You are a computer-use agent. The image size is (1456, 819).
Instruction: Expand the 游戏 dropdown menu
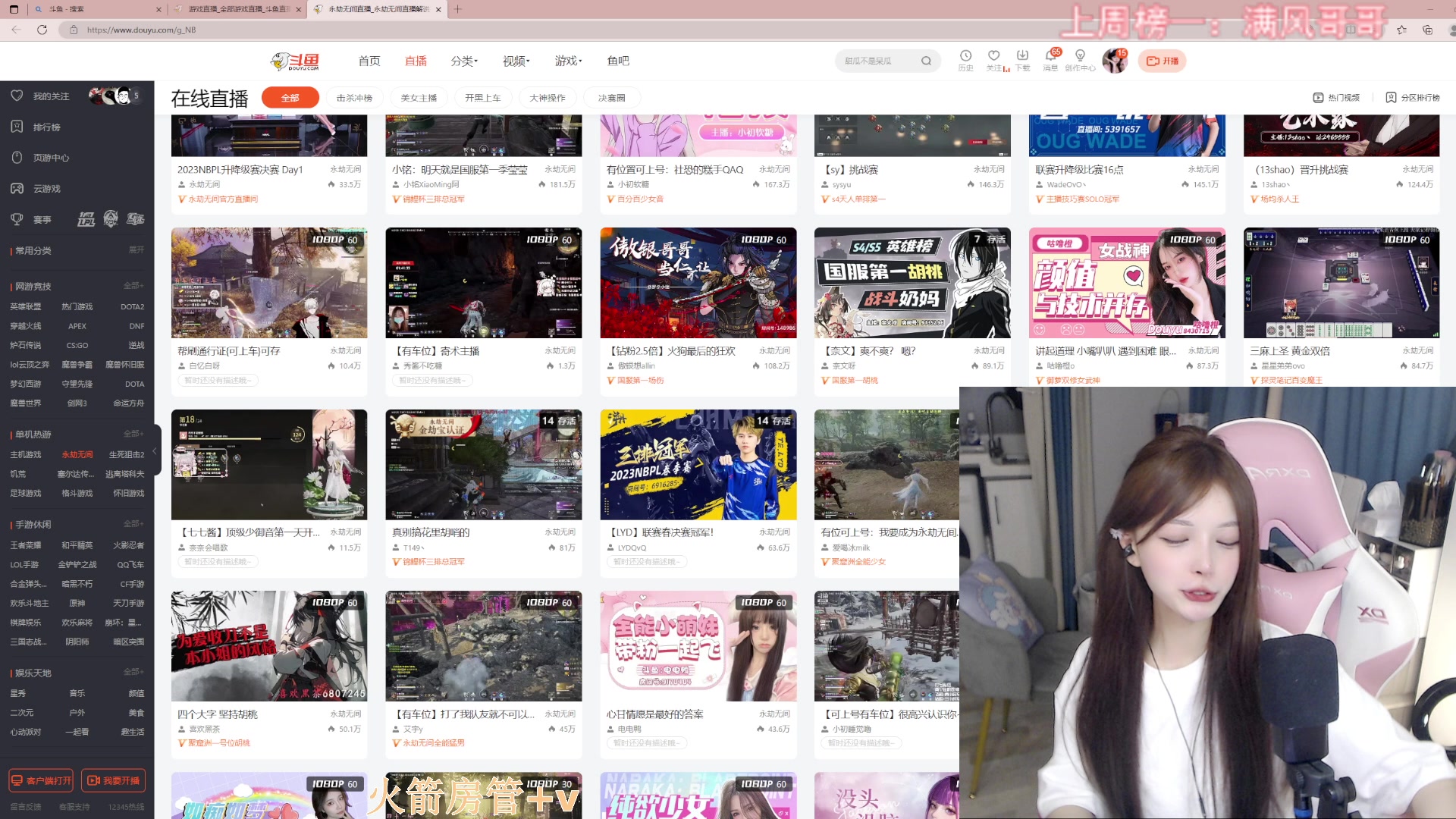coord(568,61)
